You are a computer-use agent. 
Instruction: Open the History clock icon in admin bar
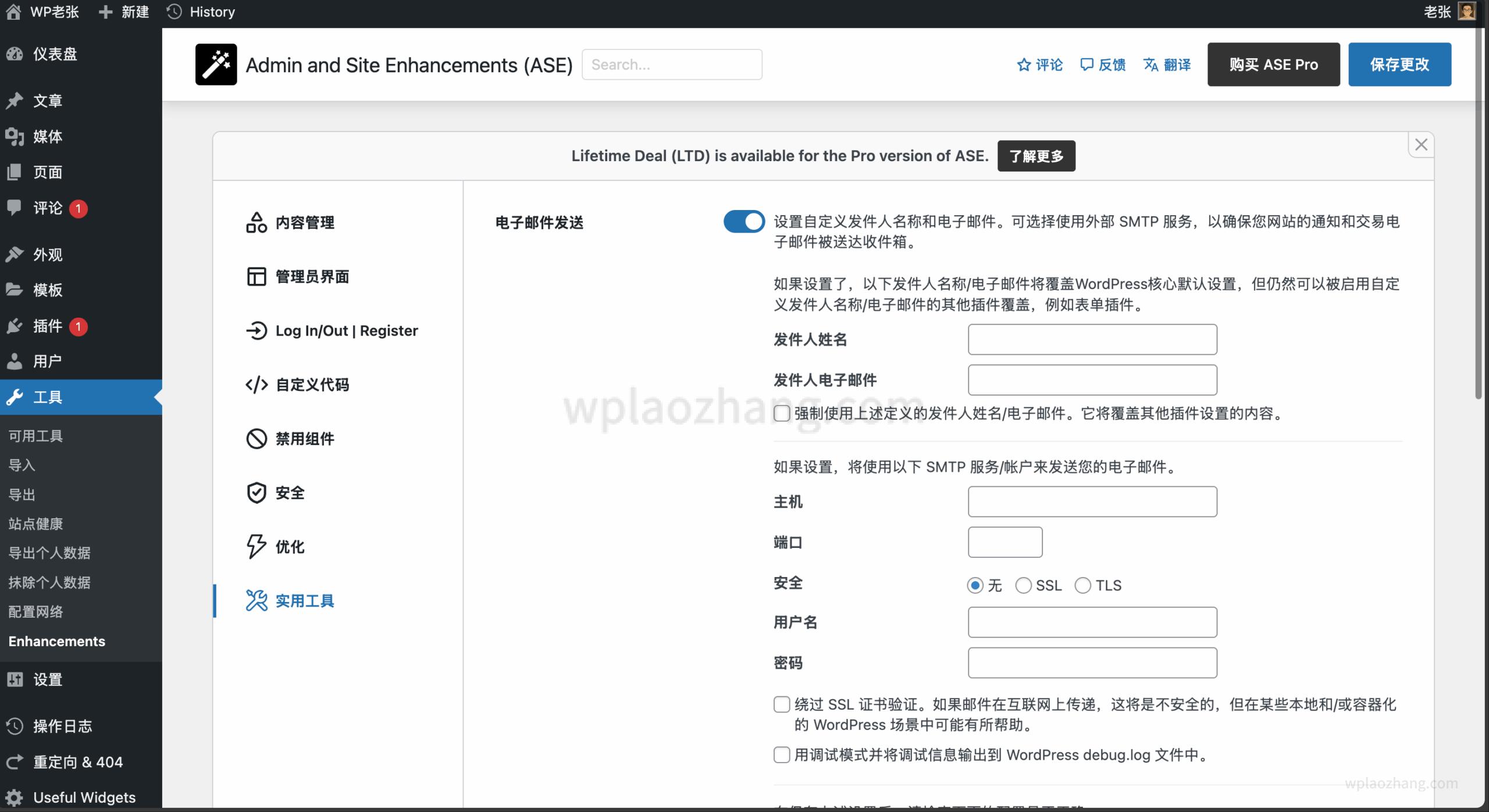pos(174,12)
